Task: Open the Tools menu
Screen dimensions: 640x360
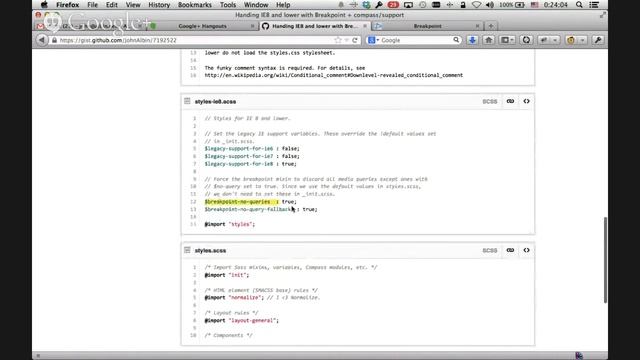Action: click(228, 5)
